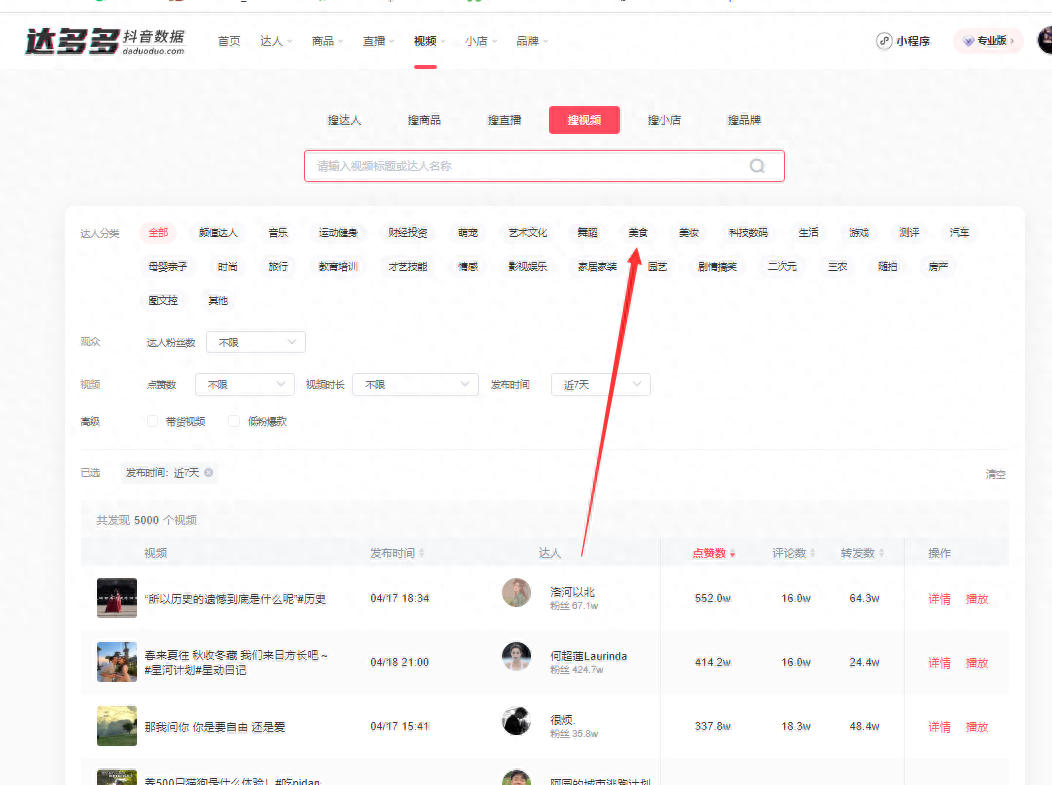
Task: Open the 专业版 badge with diamond icon
Action: pos(988,41)
